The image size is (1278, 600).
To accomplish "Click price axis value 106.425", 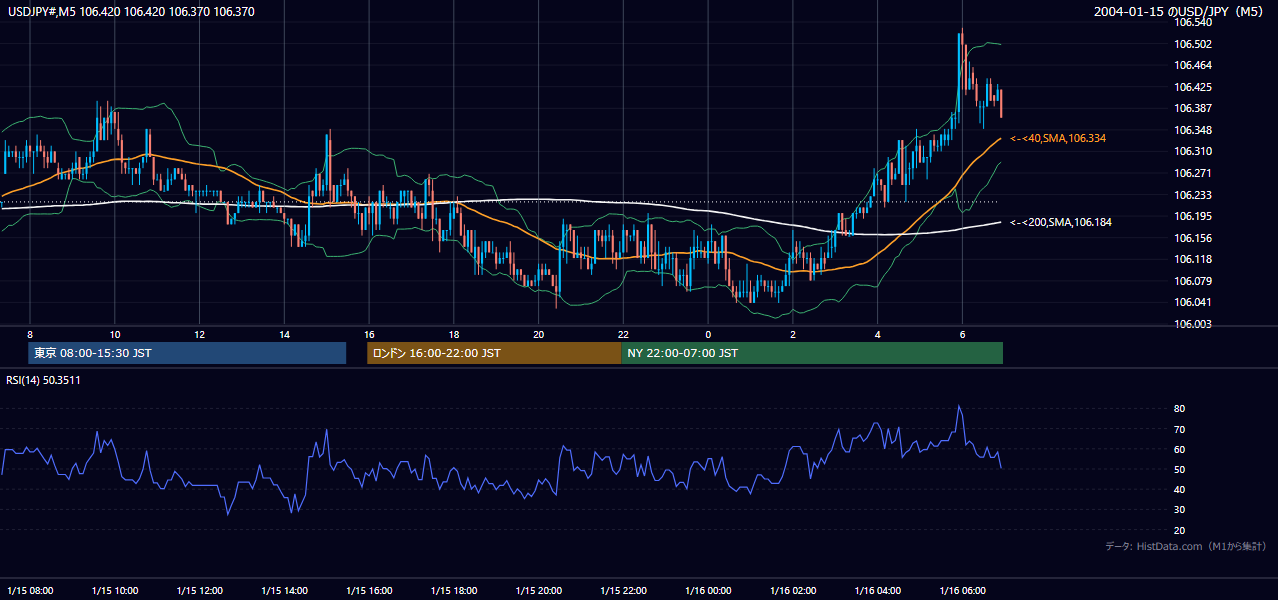I will point(1193,87).
